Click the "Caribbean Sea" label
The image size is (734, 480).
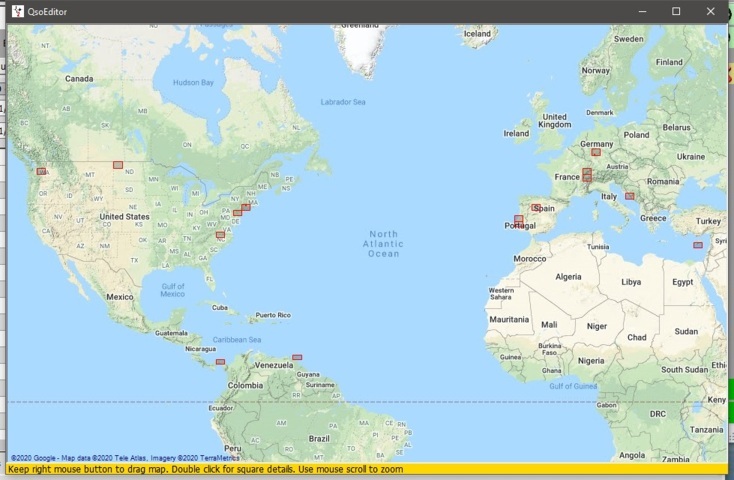point(237,340)
